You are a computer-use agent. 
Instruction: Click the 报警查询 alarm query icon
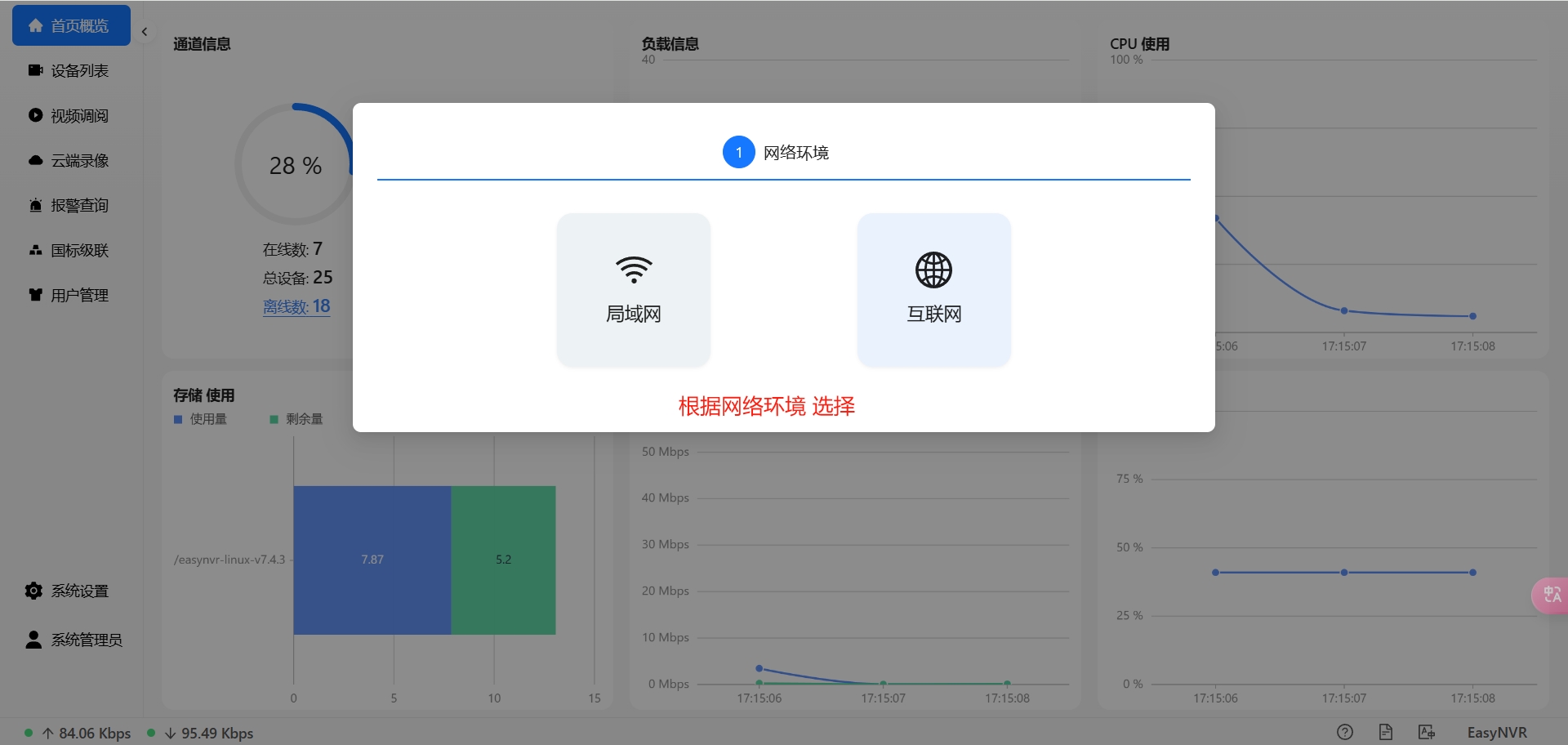(x=34, y=205)
